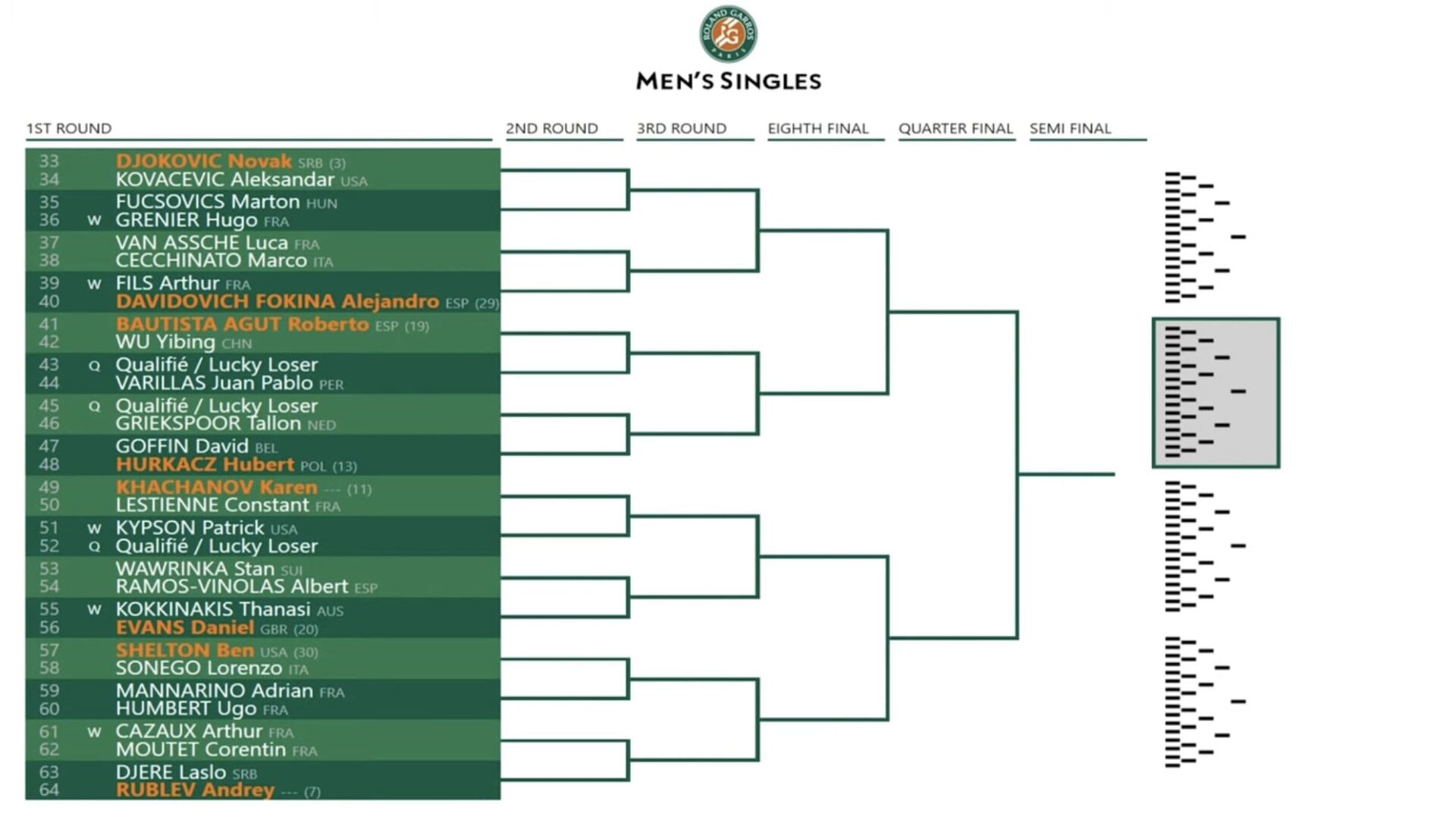
Task: Open Djokovic Novak's player entry
Action: click(203, 161)
